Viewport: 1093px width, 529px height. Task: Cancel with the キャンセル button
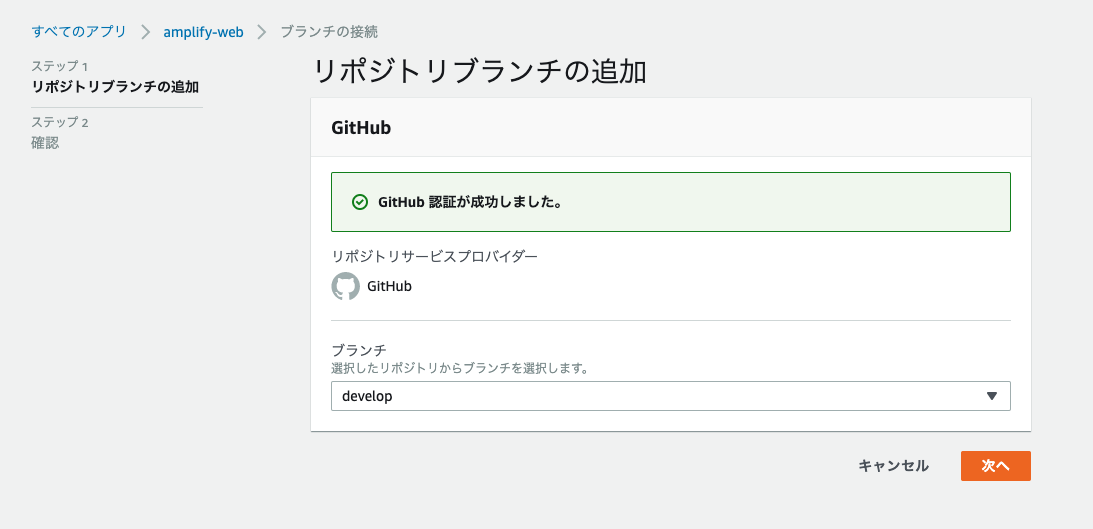893,466
